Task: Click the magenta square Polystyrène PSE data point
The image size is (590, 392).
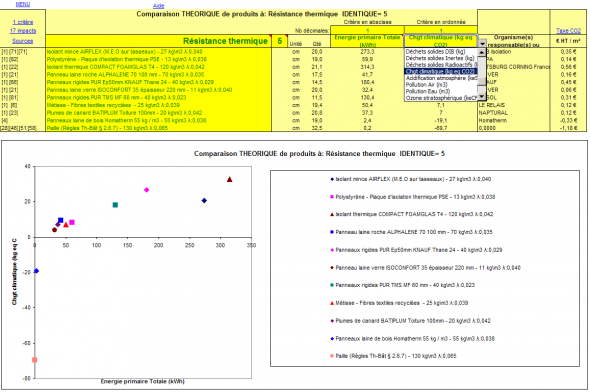Action: tap(72, 222)
